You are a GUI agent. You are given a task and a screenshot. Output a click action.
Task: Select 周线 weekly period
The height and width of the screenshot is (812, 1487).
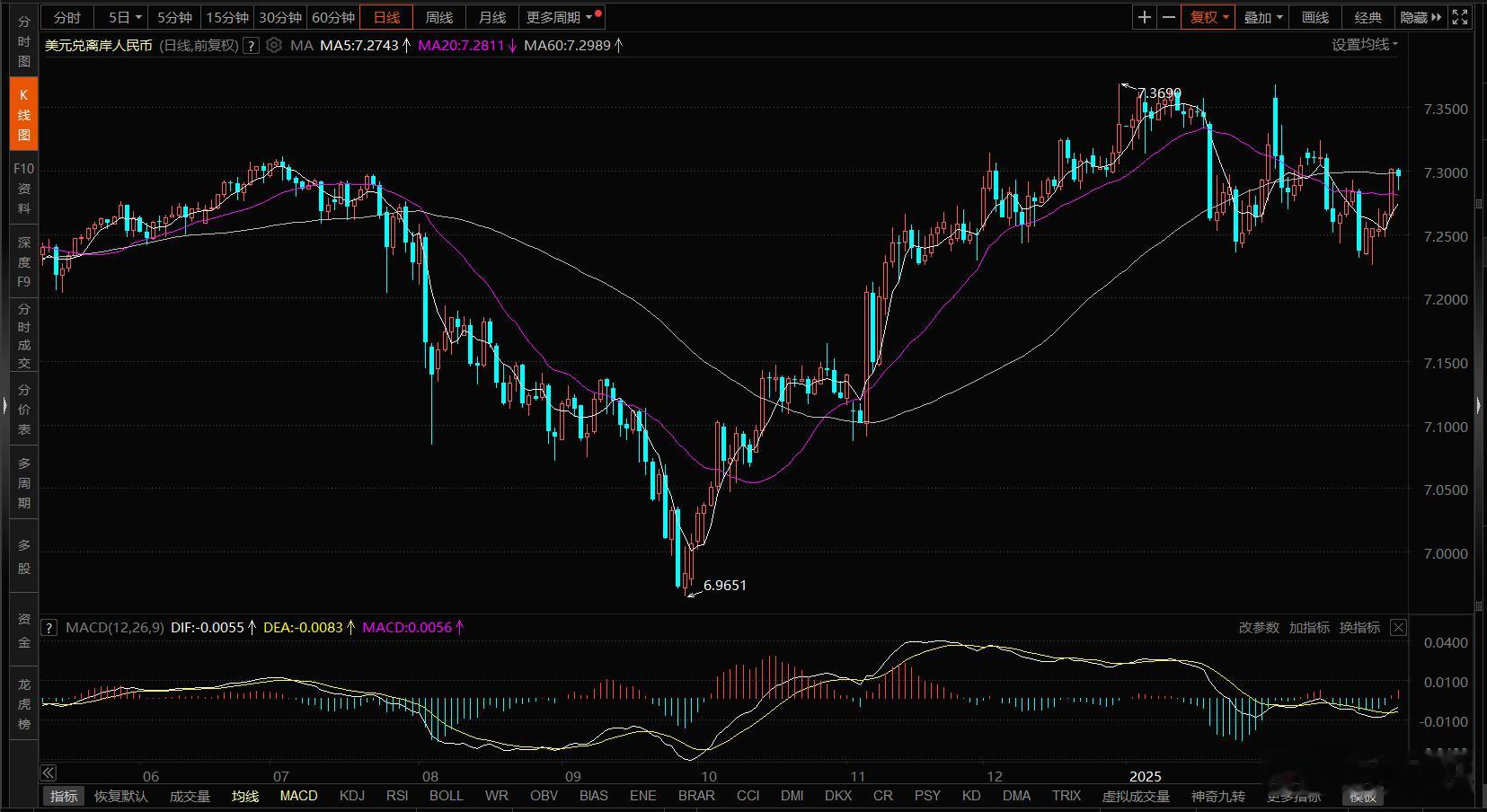439,17
